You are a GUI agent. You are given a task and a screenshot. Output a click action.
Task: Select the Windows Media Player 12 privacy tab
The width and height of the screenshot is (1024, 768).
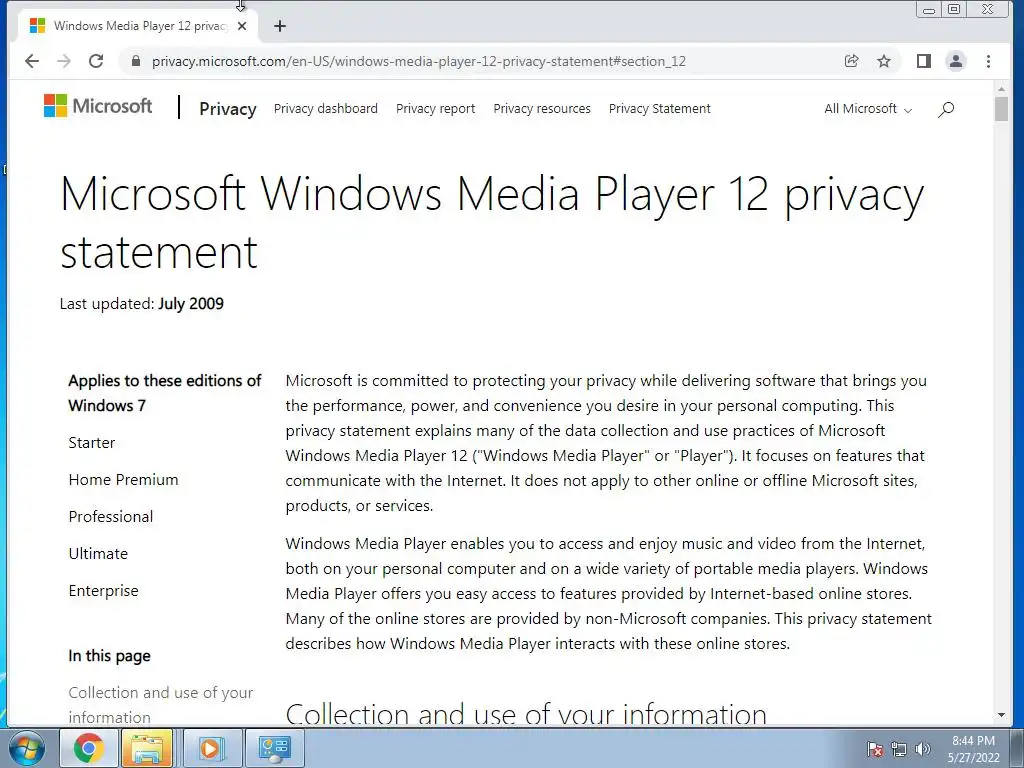(x=134, y=26)
